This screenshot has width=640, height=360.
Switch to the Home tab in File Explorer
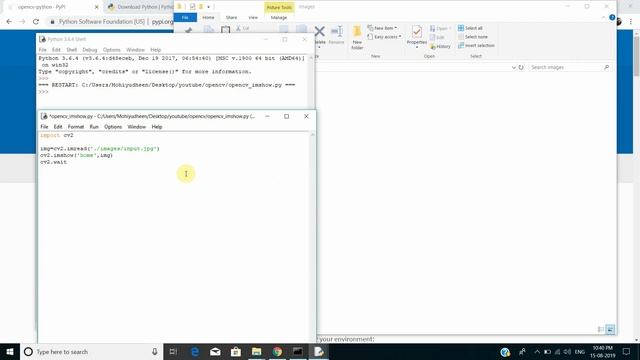click(x=208, y=18)
